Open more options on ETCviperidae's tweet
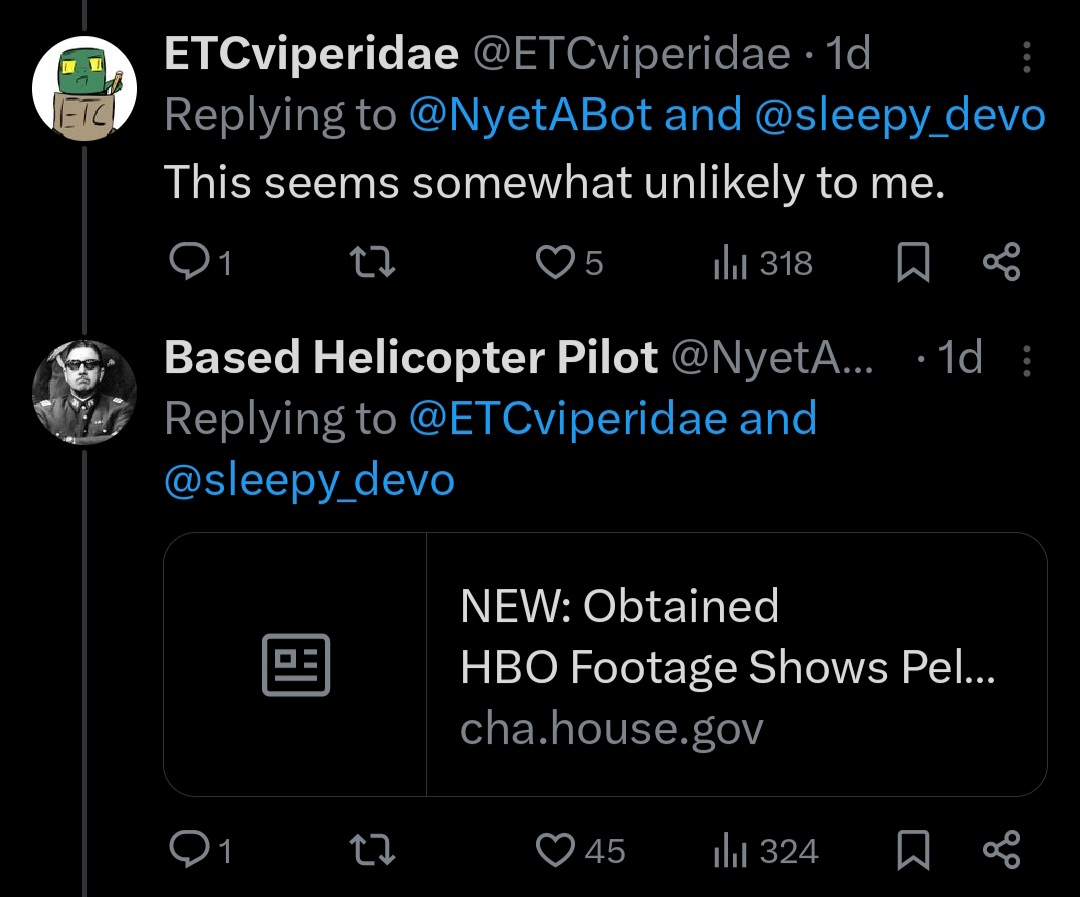The width and height of the screenshot is (1080, 897). point(1026,56)
